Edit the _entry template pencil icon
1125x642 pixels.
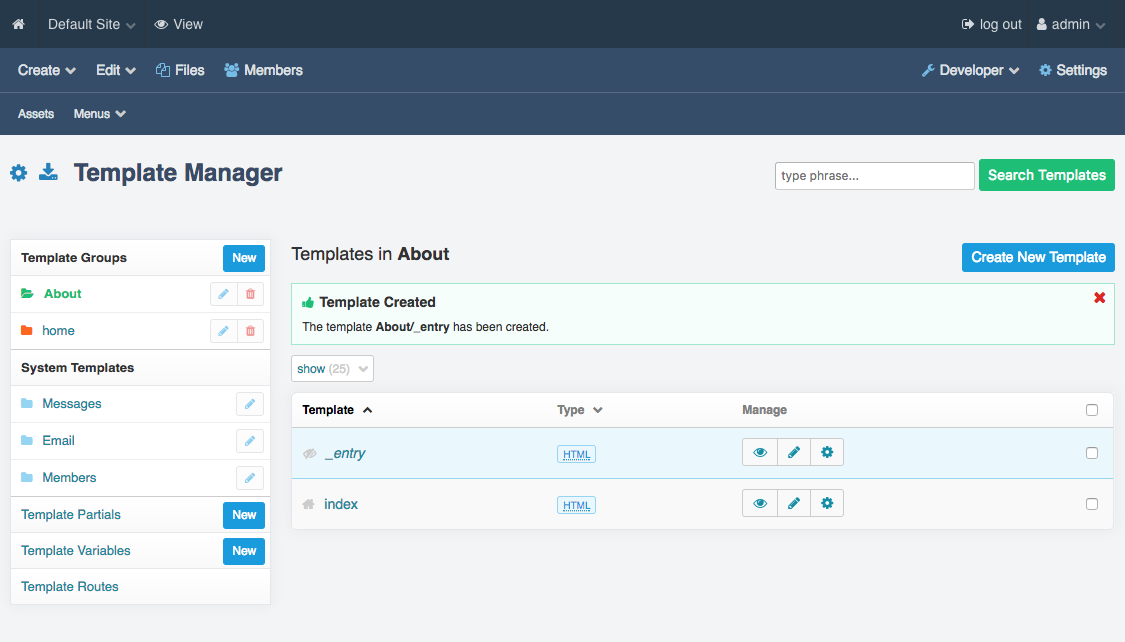point(794,453)
